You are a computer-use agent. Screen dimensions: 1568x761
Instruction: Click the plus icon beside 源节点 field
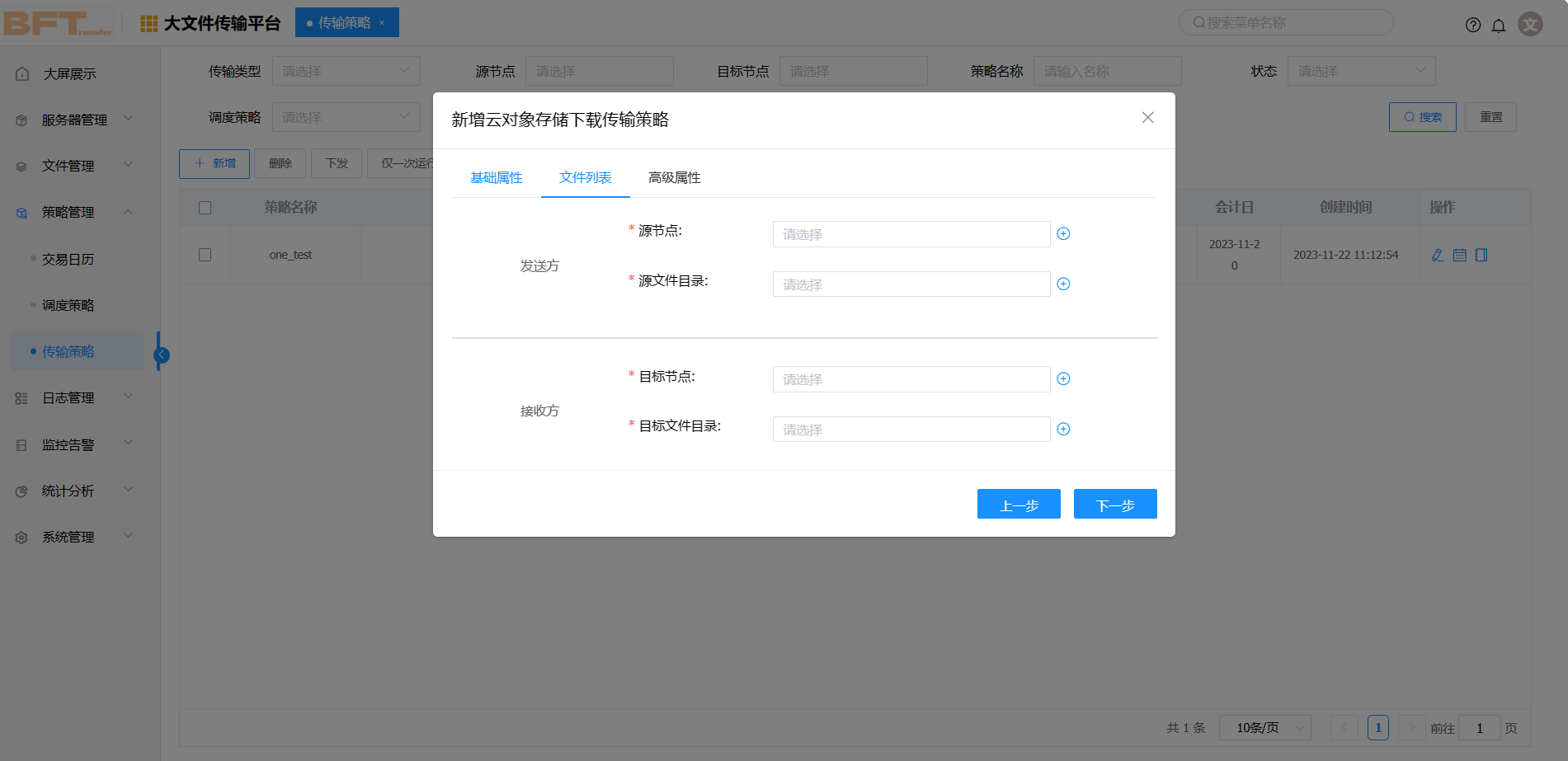[x=1063, y=234]
